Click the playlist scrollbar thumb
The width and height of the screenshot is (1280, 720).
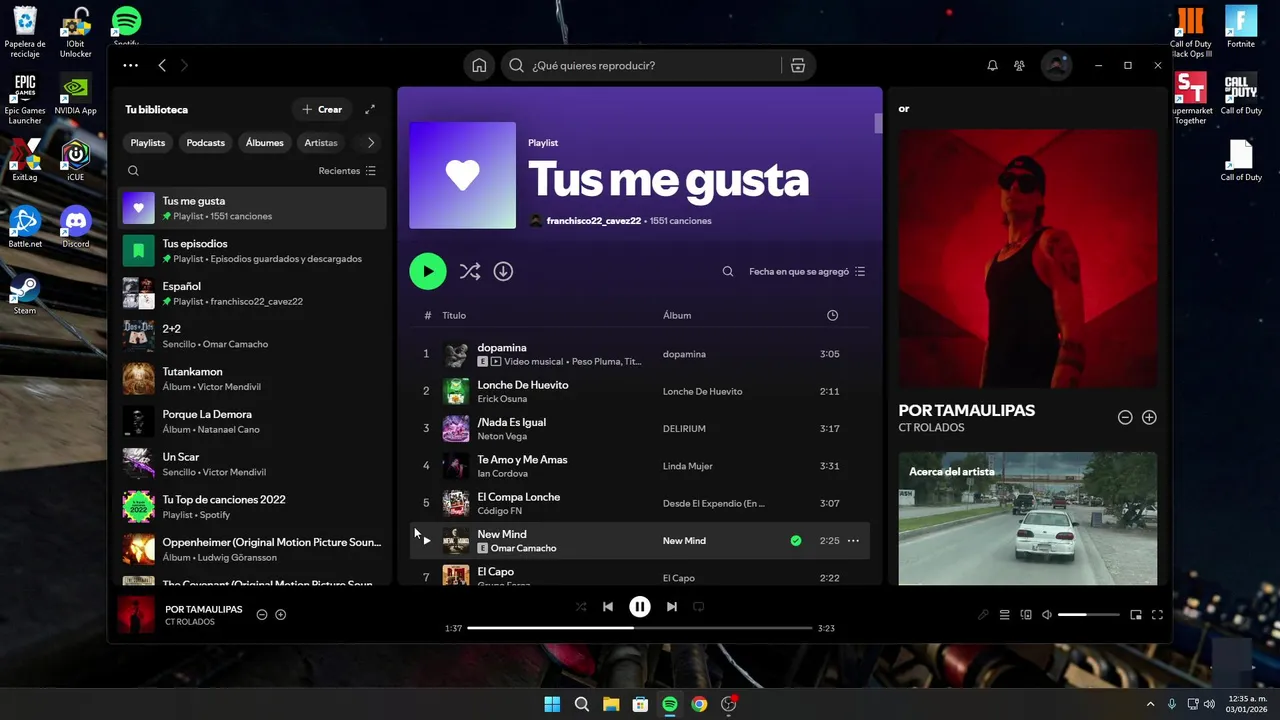(x=878, y=123)
